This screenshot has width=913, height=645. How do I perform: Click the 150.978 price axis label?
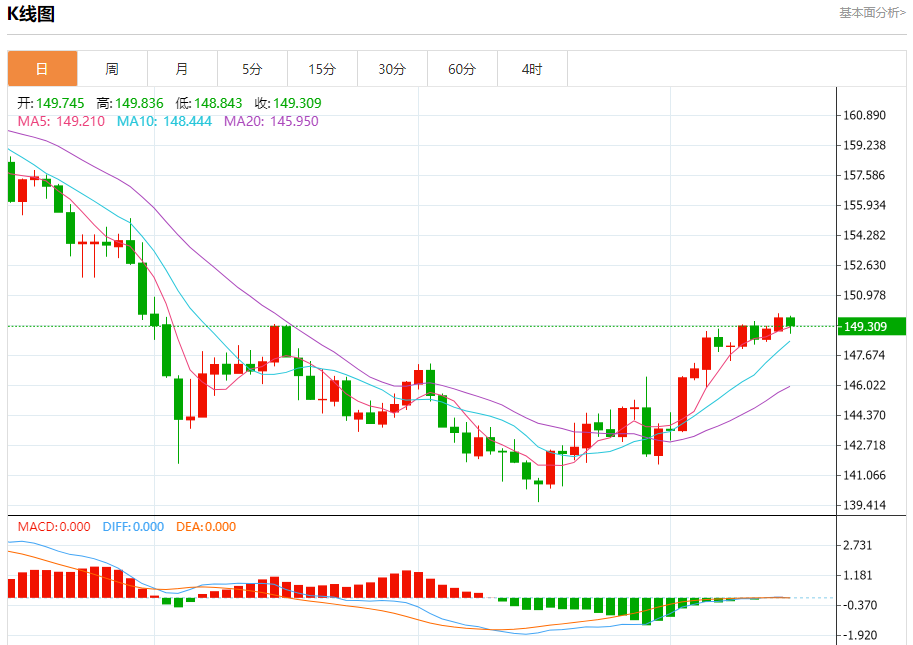865,295
